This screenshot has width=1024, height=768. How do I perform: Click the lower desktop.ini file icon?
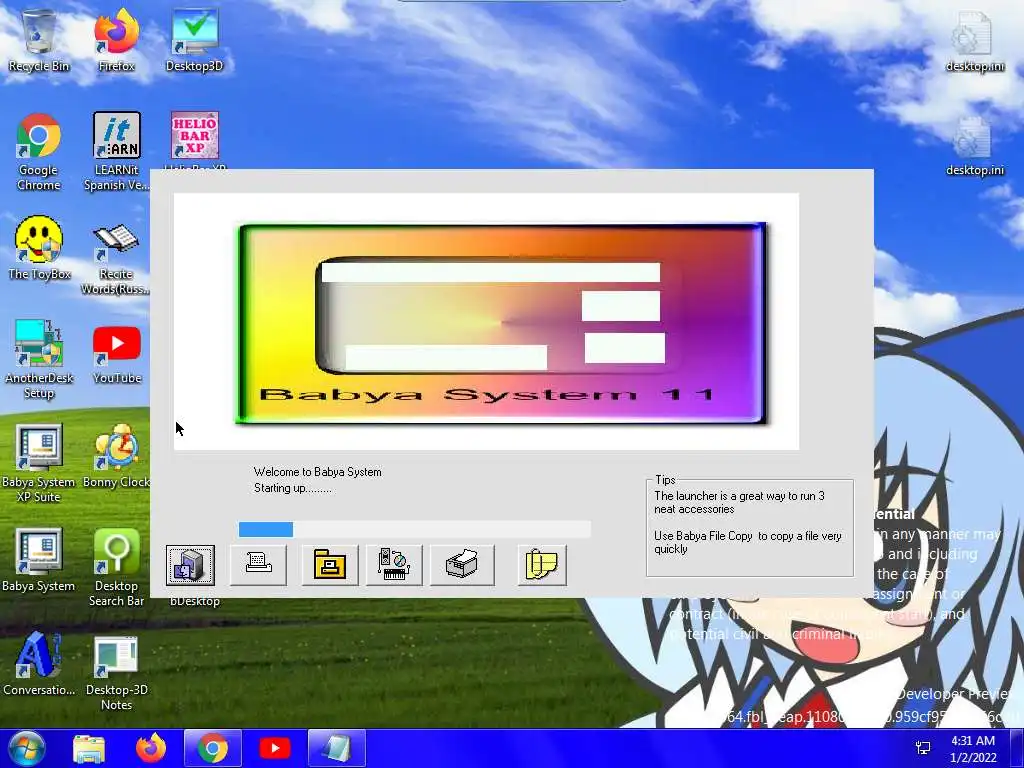(x=975, y=146)
